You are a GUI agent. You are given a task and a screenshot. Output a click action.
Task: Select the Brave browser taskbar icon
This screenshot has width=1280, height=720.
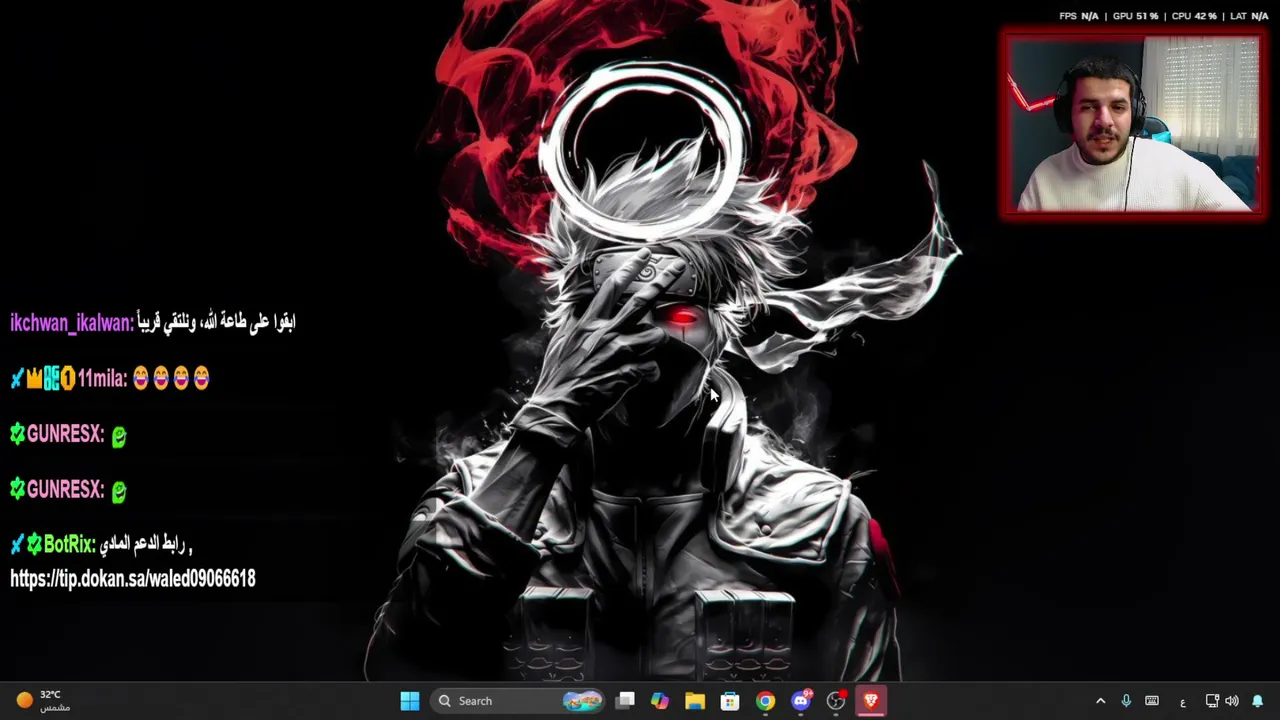click(871, 701)
